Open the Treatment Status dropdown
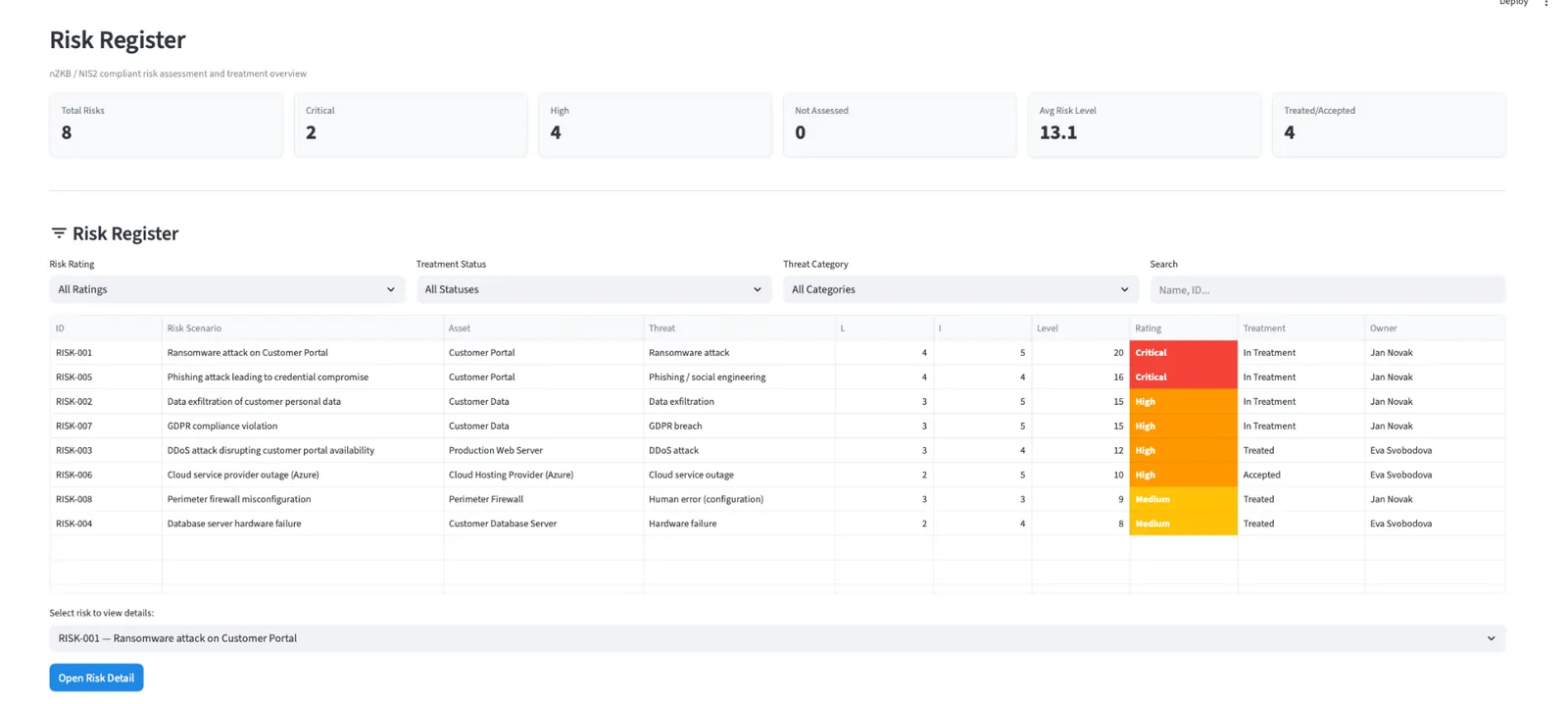The height and width of the screenshot is (704, 1568). click(x=594, y=289)
